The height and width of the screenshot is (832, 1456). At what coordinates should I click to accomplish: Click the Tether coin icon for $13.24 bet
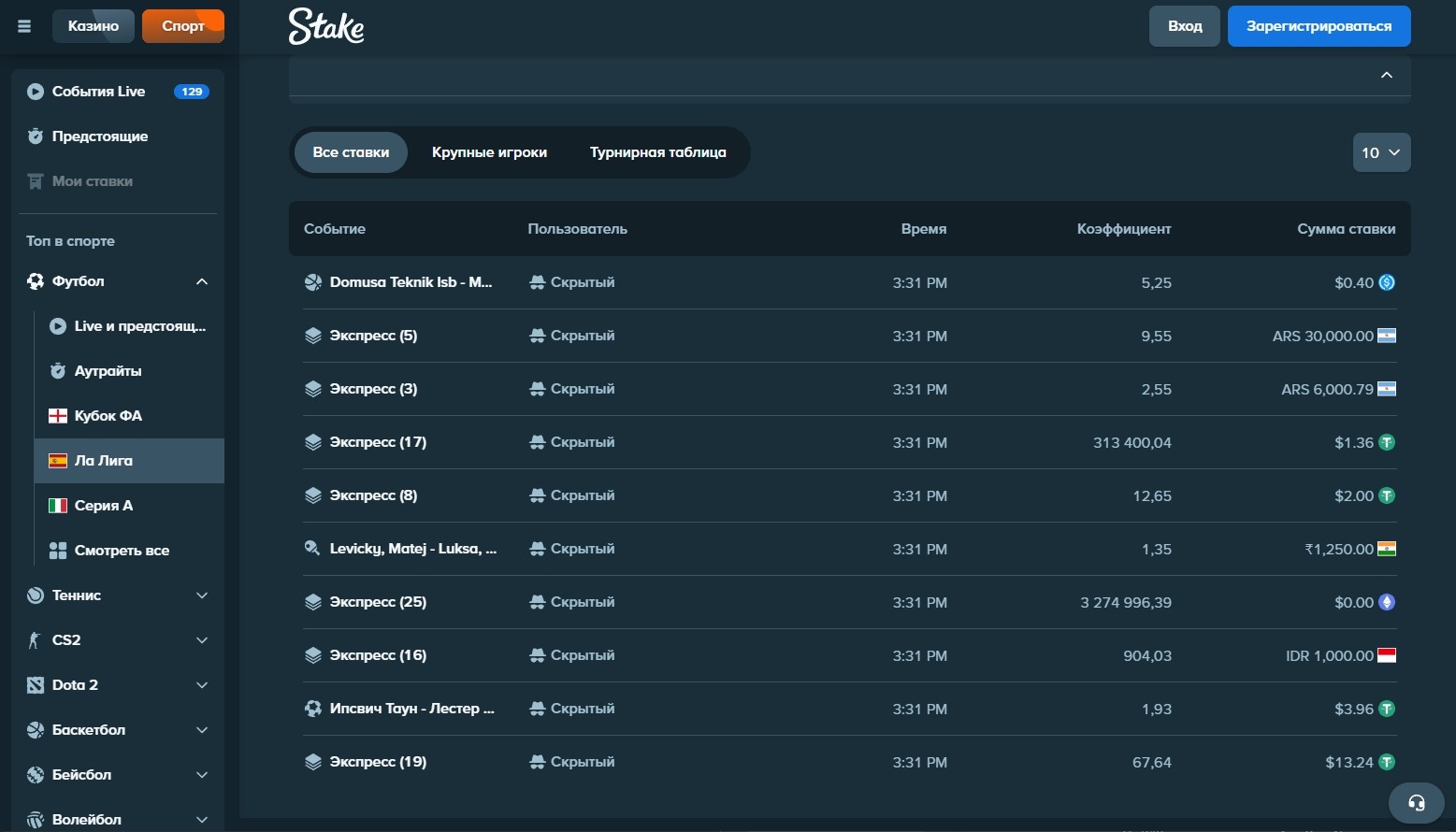(x=1387, y=763)
